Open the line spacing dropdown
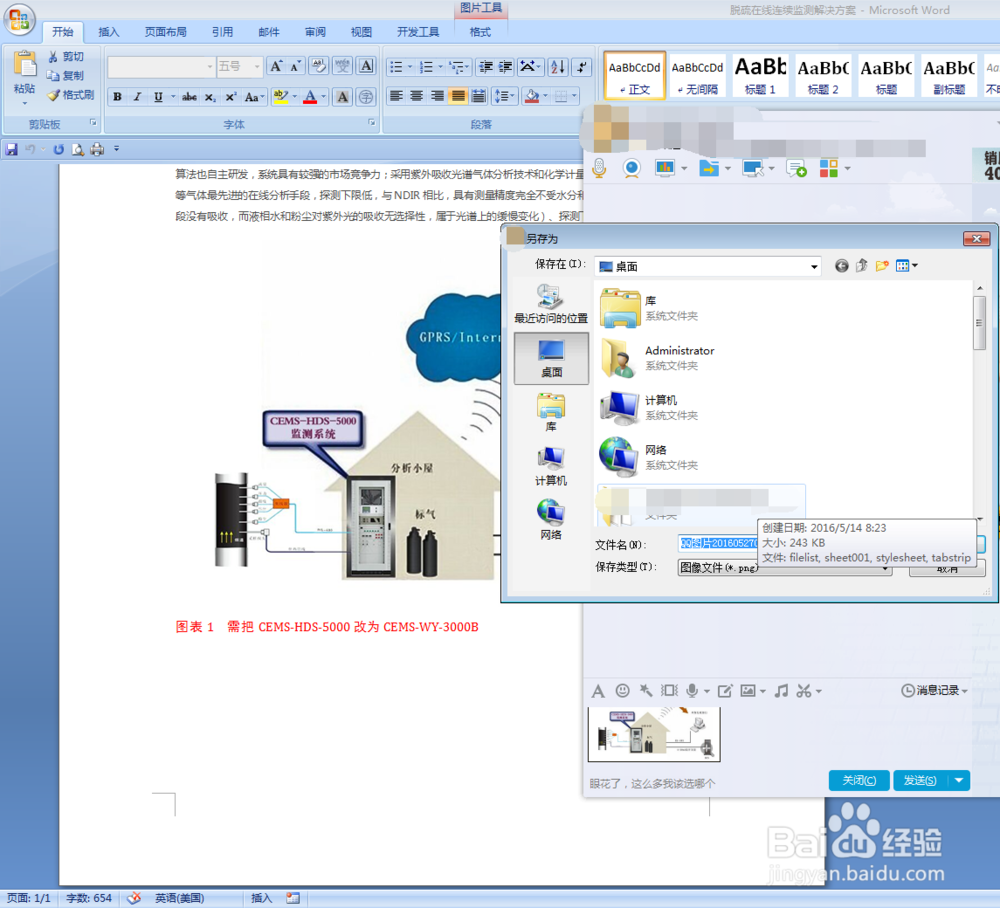The width and height of the screenshot is (1000, 908). pyautogui.click(x=504, y=96)
